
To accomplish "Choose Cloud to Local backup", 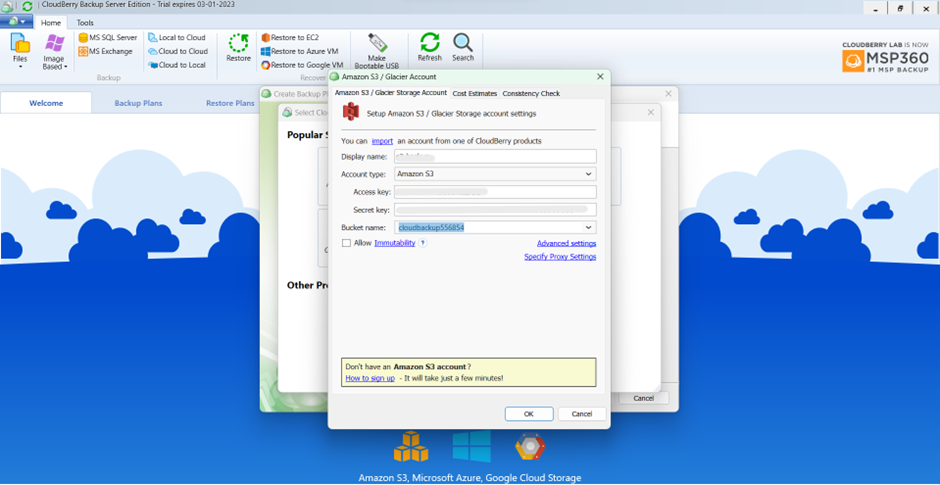I will (x=177, y=65).
